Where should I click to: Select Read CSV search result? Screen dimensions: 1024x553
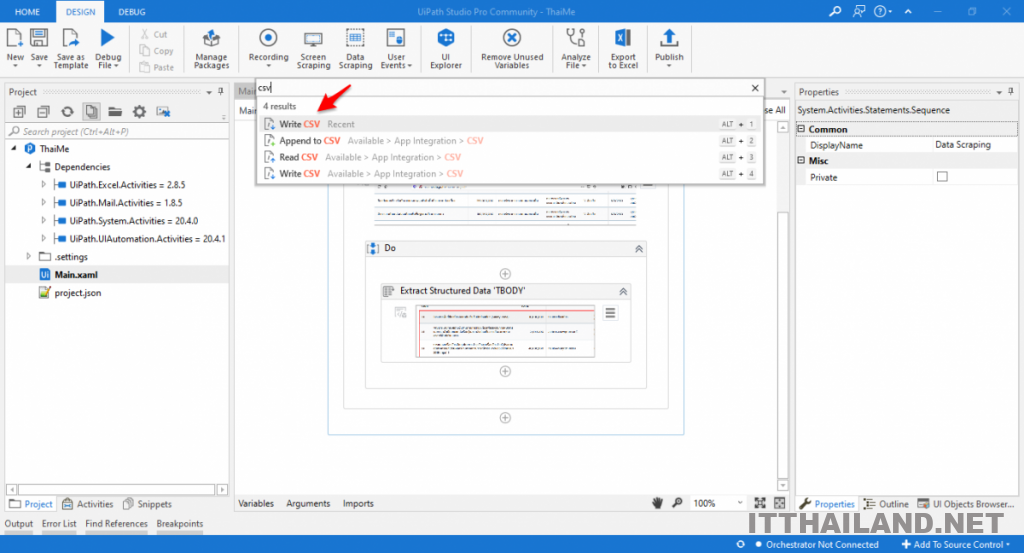tap(509, 157)
